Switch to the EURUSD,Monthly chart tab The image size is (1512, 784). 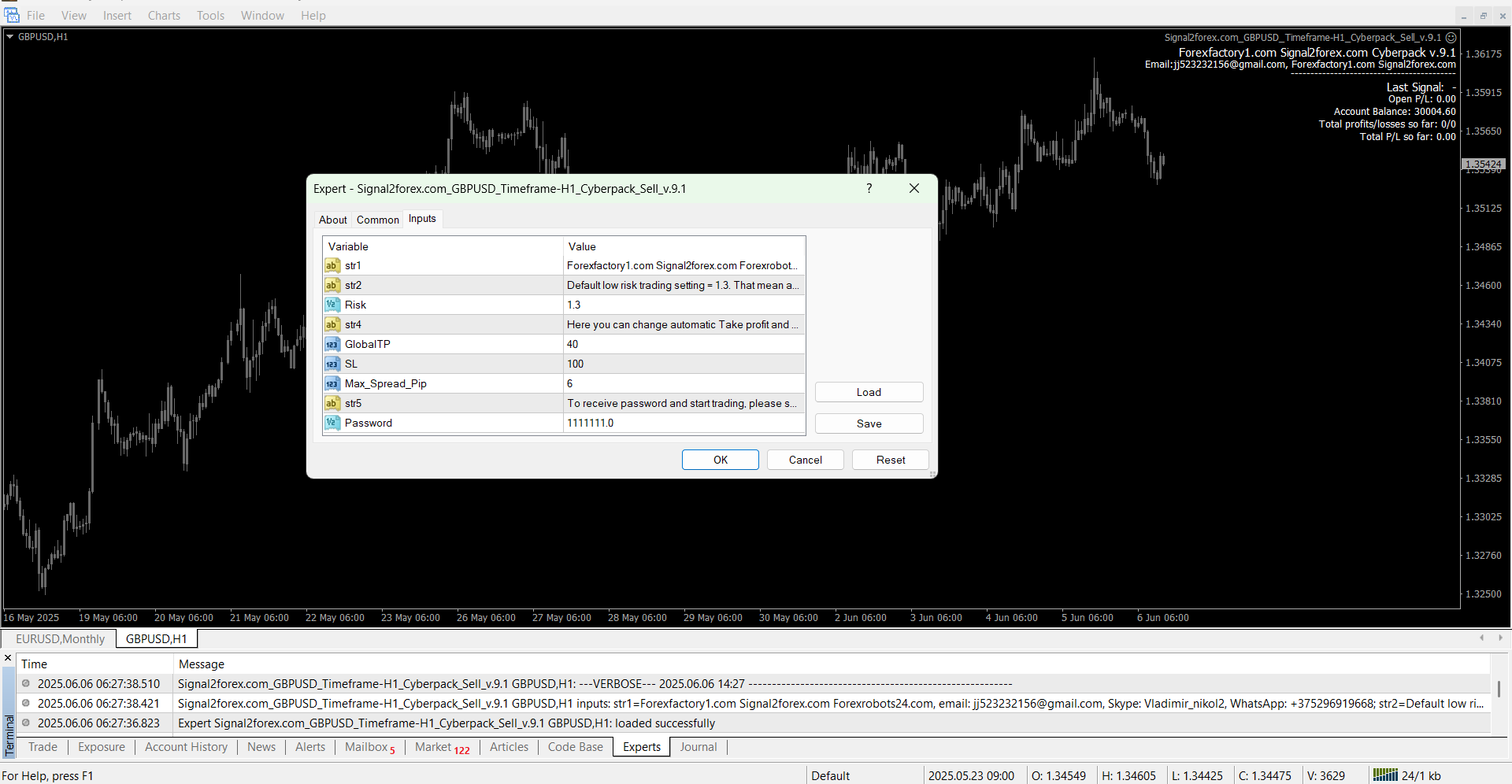click(60, 639)
